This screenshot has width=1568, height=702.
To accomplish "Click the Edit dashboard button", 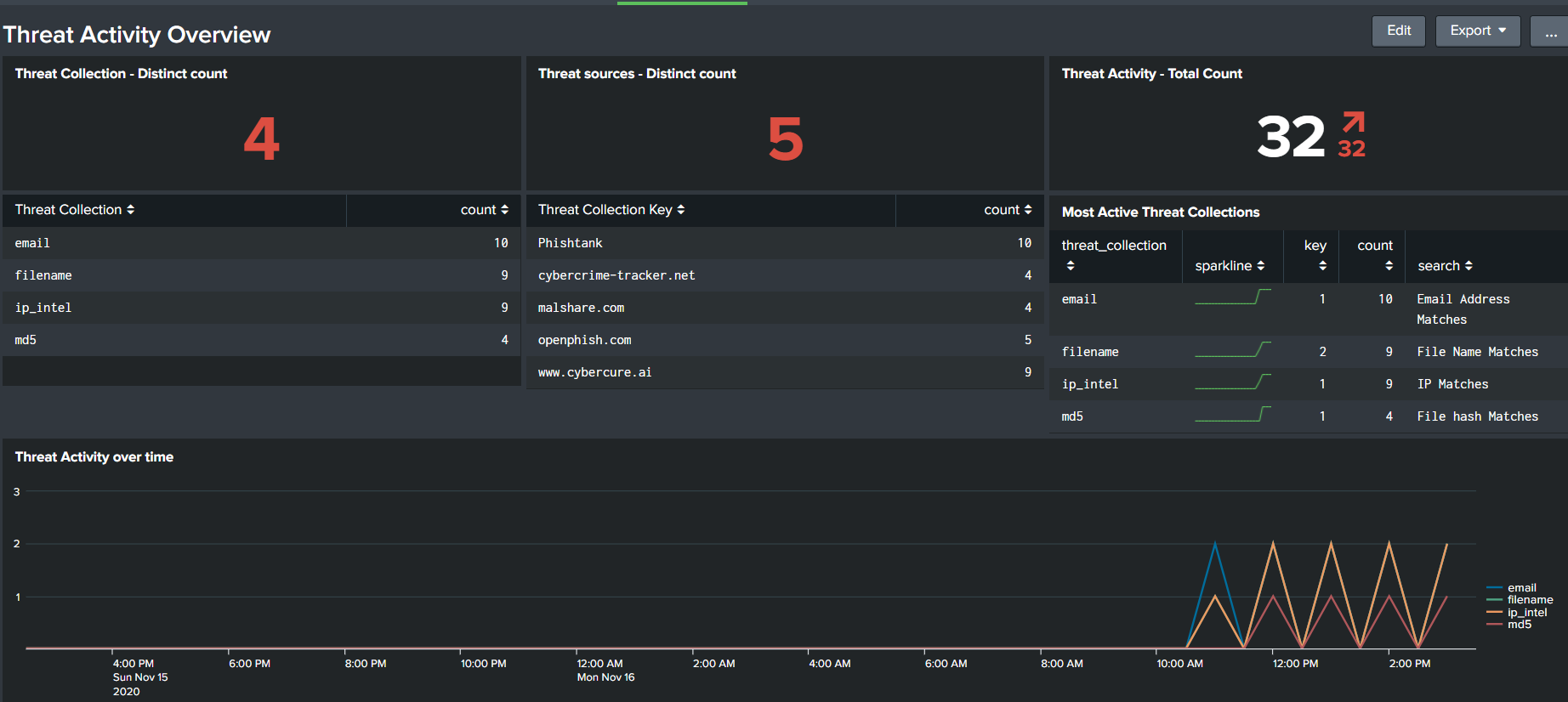I will click(1398, 31).
